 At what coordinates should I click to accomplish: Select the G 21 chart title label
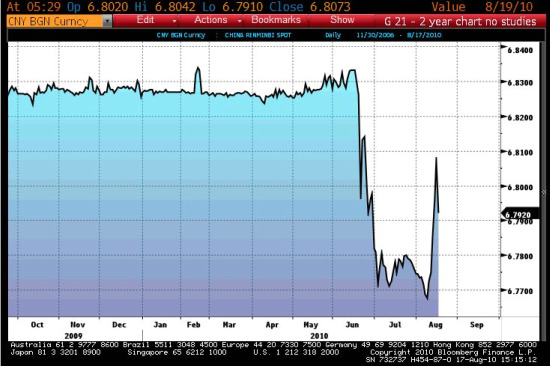460,21
